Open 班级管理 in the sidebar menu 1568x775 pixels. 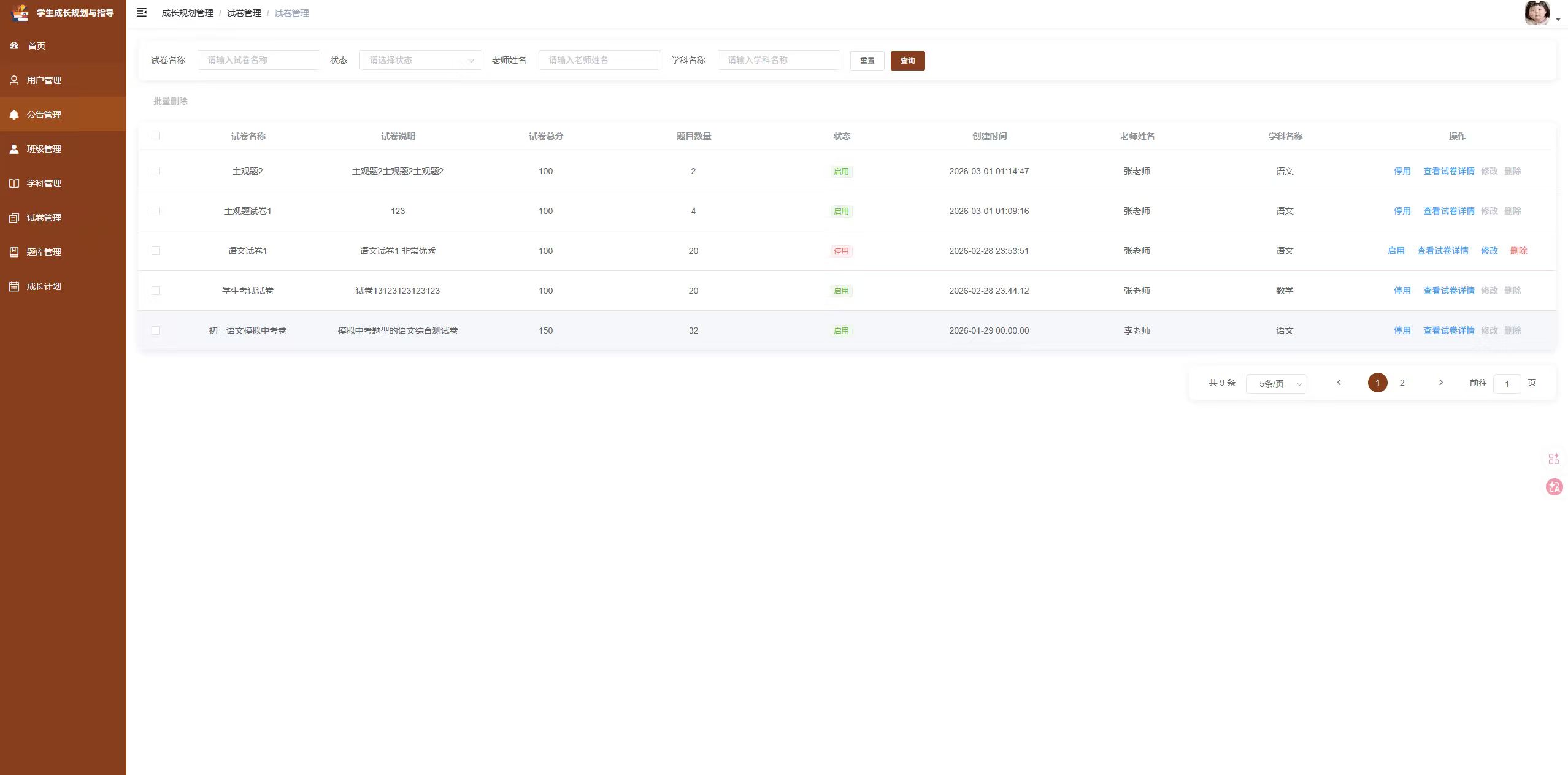point(63,149)
